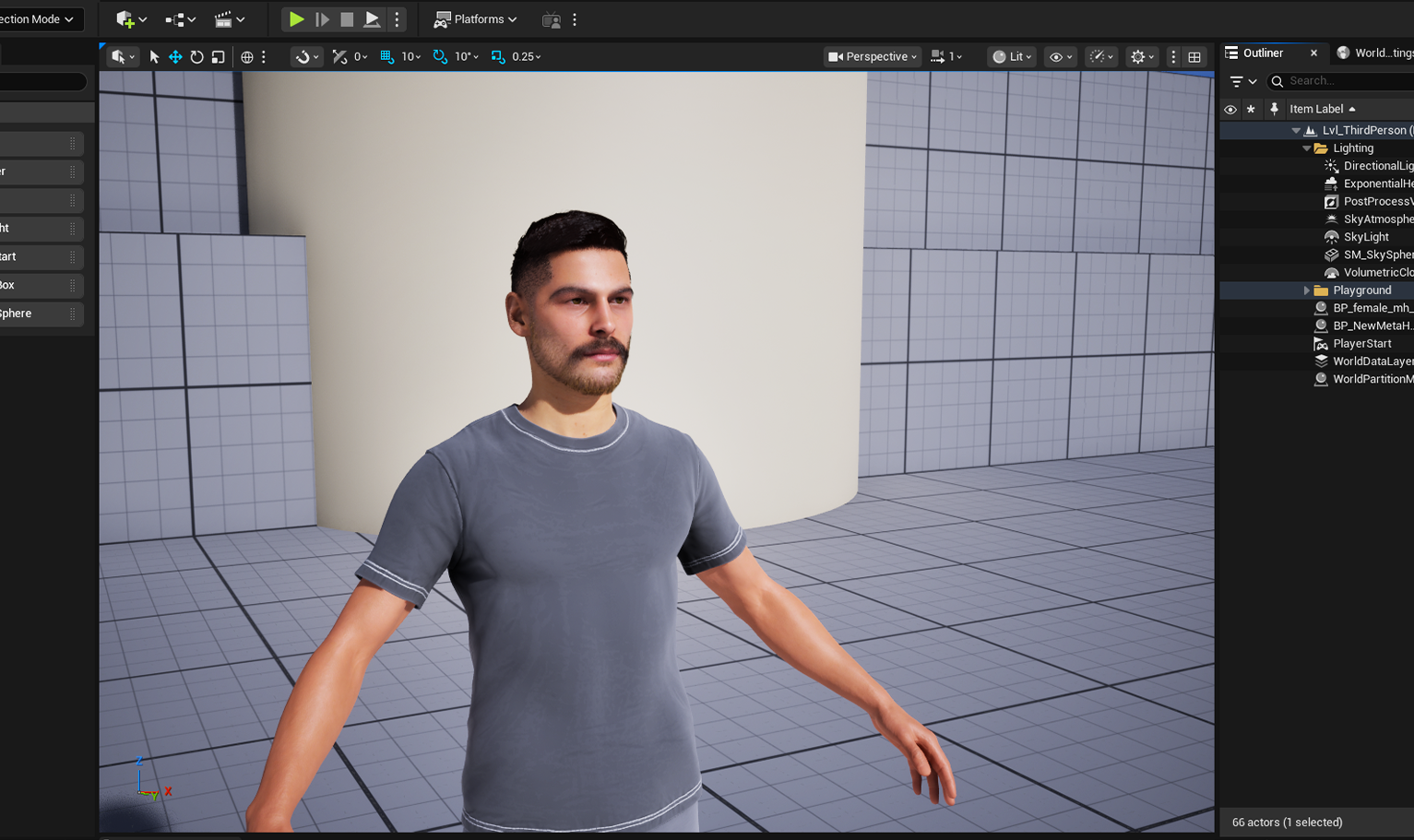1414x840 pixels.
Task: Open the Platforms menu
Action: coord(476,19)
